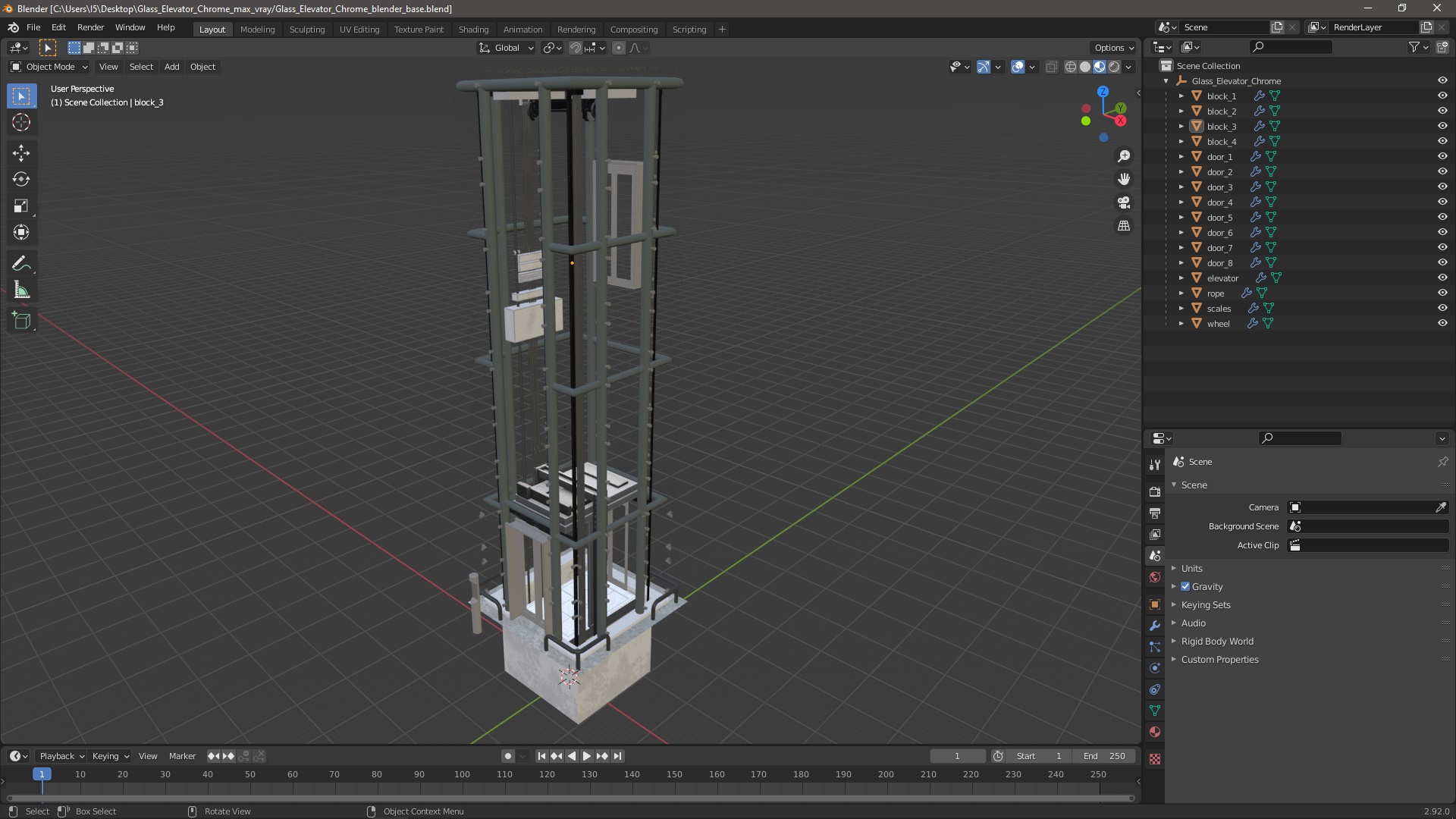Switch to the UV Editing workspace tab
Image resolution: width=1456 pixels, height=819 pixels.
[359, 30]
